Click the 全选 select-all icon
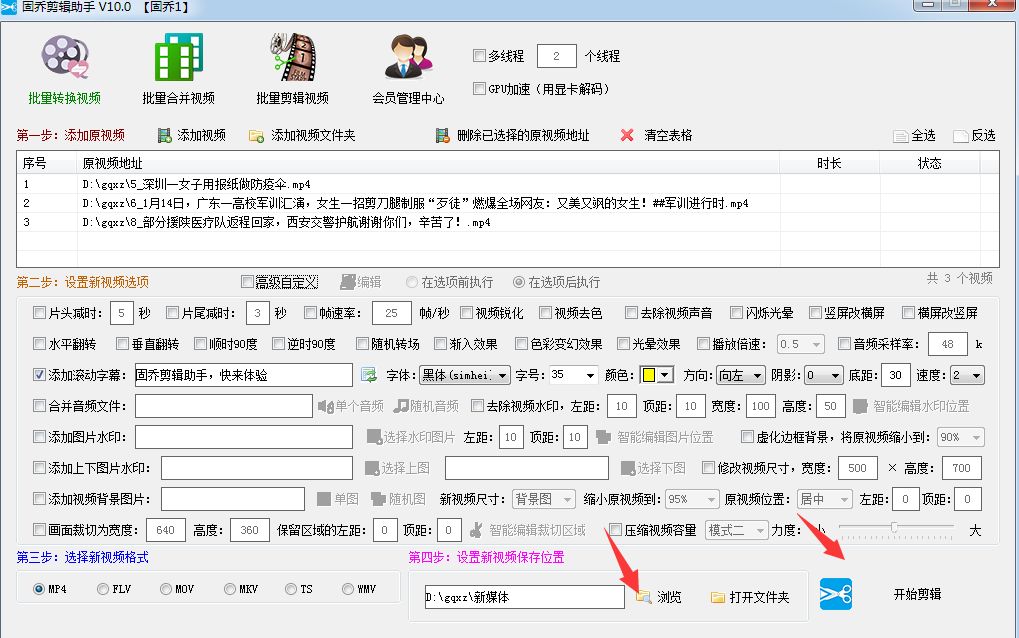1019x638 pixels. coord(900,136)
